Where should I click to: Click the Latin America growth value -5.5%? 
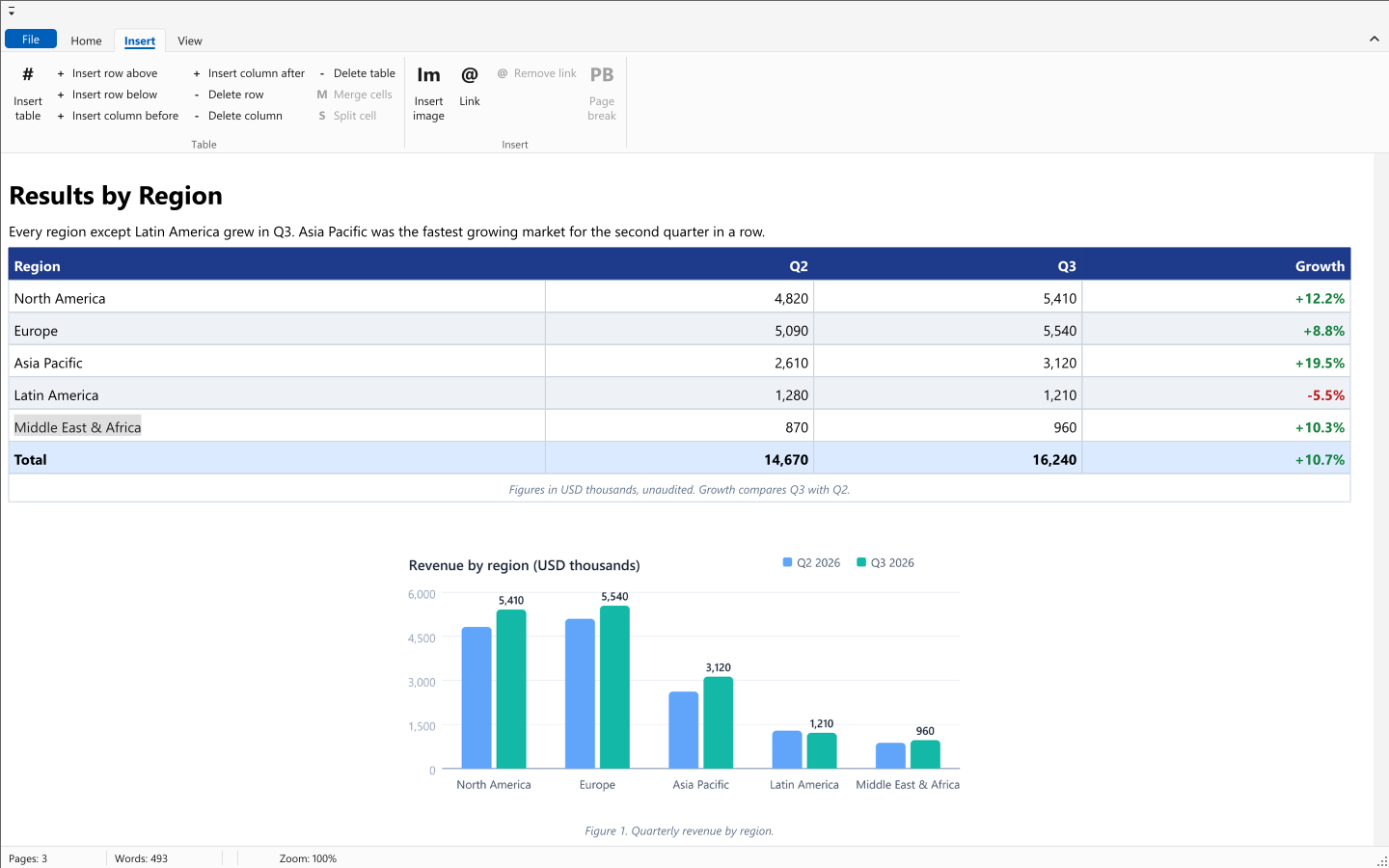coord(1325,395)
